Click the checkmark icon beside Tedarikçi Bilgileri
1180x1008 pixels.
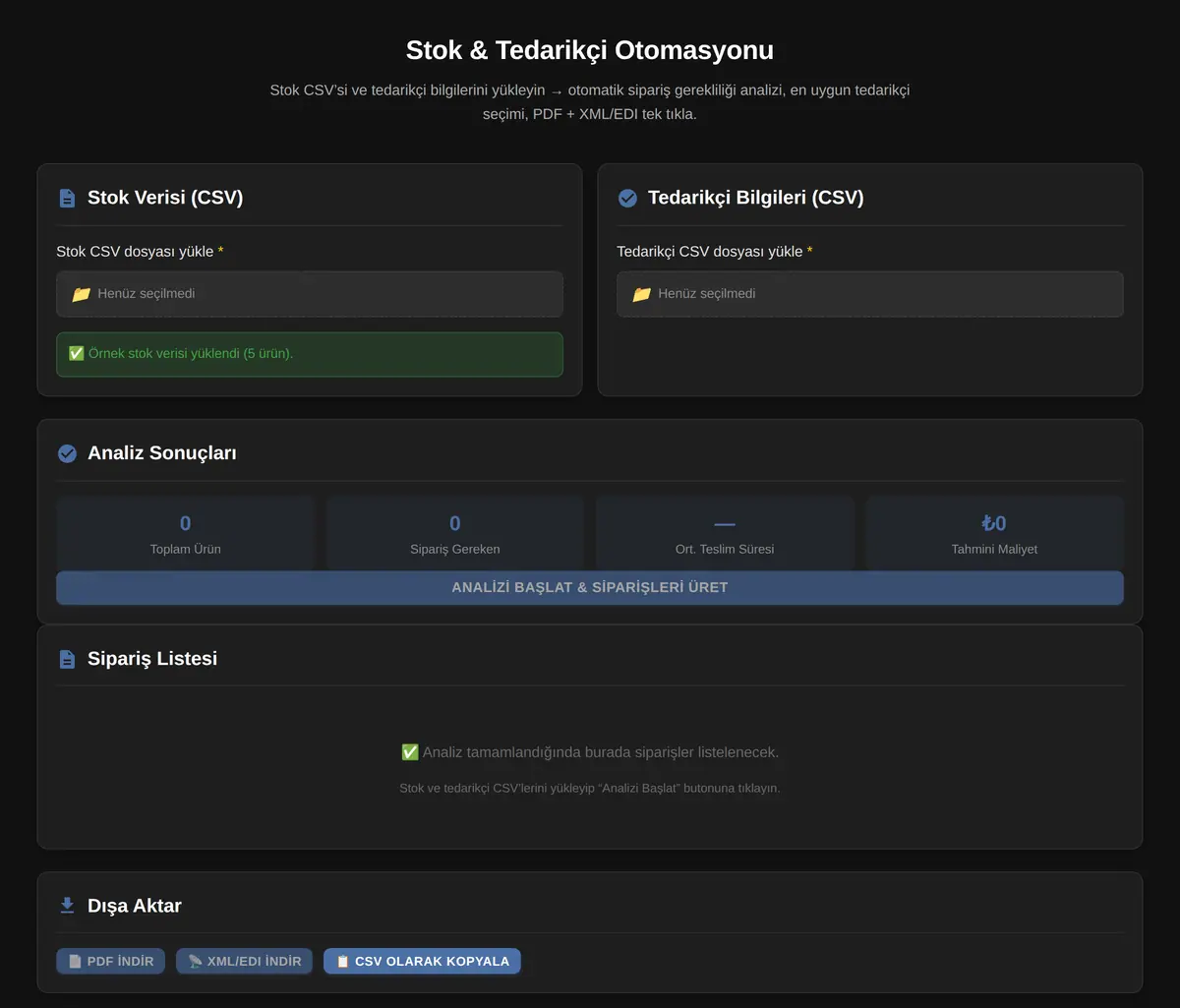(x=627, y=198)
